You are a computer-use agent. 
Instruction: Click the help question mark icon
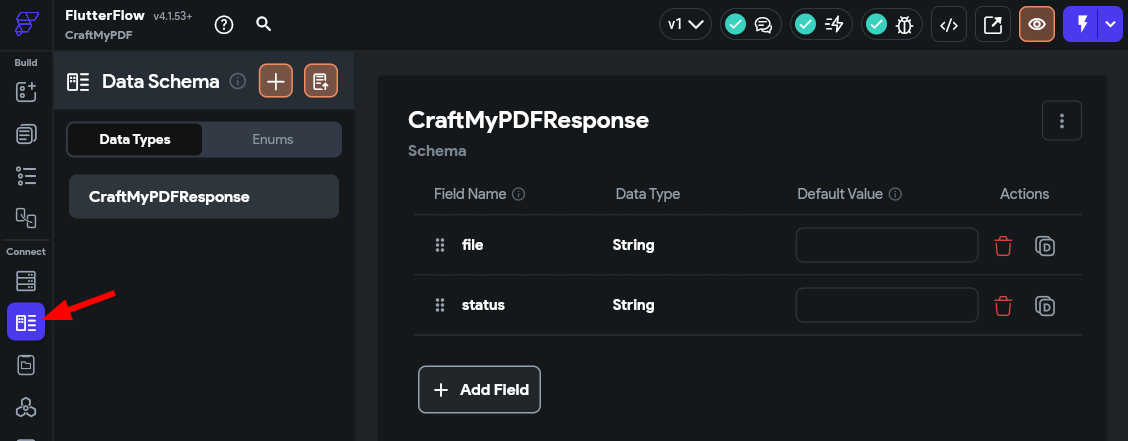coord(224,25)
